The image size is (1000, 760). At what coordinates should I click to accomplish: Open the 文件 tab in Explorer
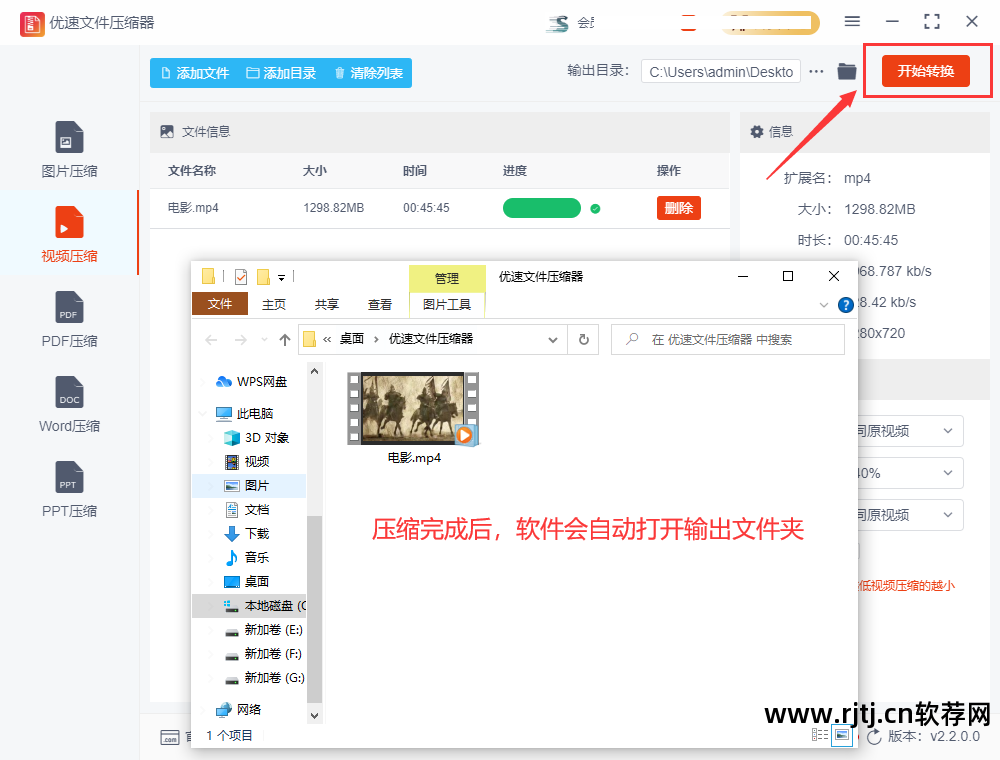click(219, 304)
